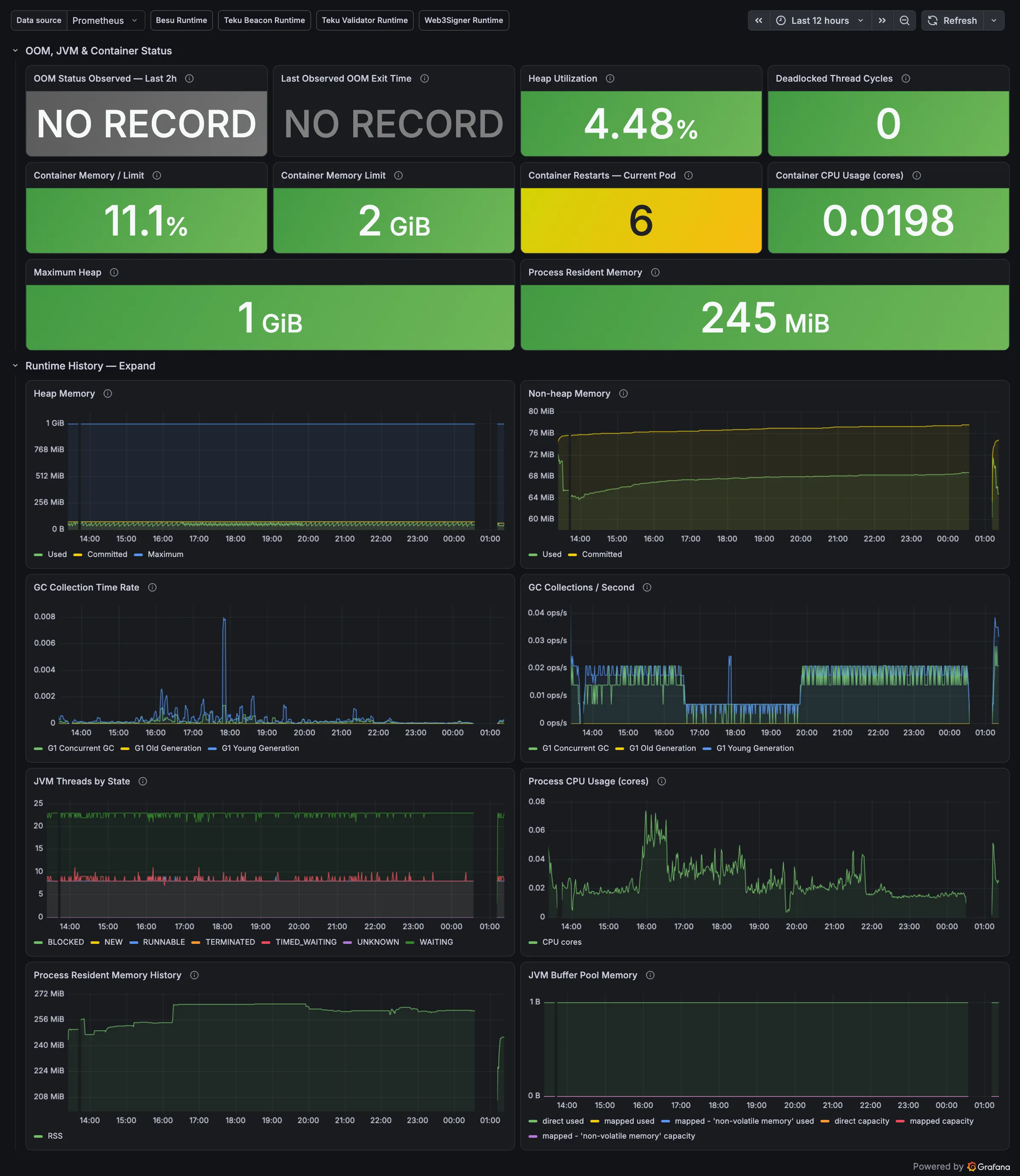Click info icon next to Process CPU Usage (cores)

tap(661, 781)
